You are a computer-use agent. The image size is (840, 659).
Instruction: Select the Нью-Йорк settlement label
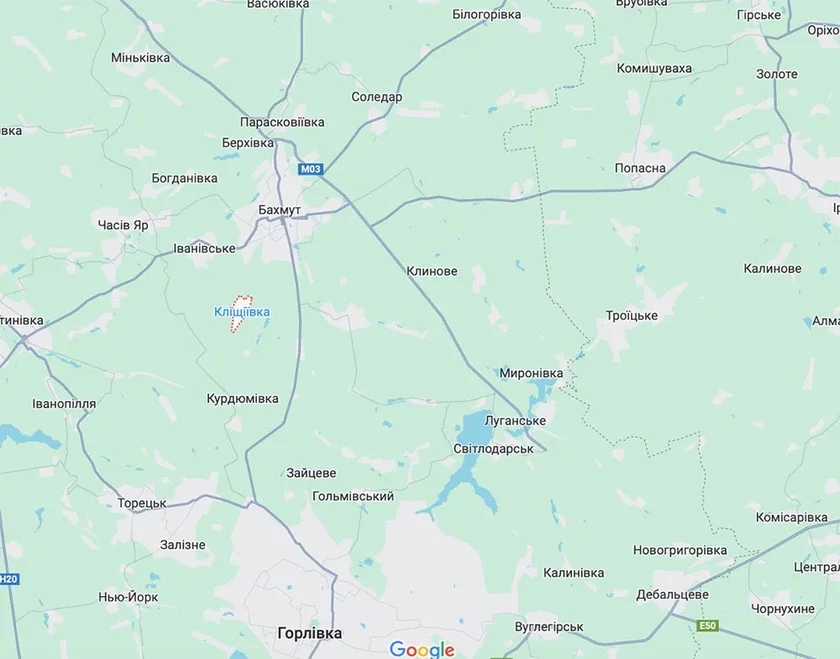[x=128, y=597]
